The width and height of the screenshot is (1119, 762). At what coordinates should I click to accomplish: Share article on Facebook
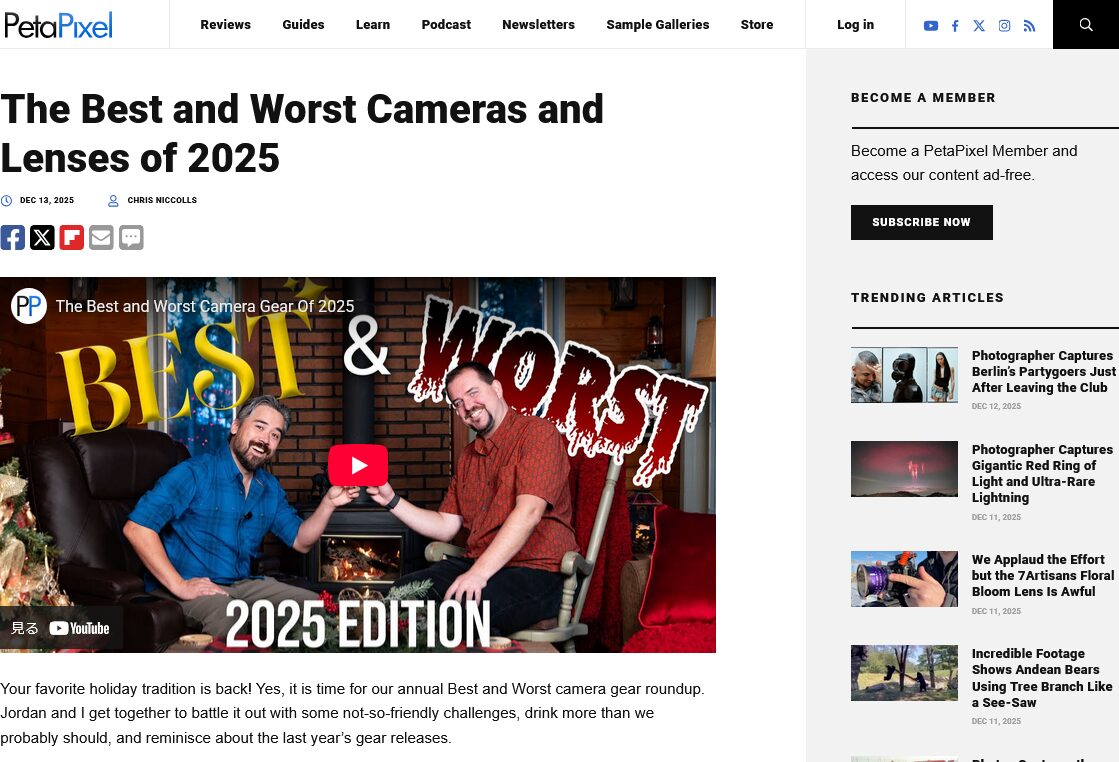pyautogui.click(x=13, y=237)
